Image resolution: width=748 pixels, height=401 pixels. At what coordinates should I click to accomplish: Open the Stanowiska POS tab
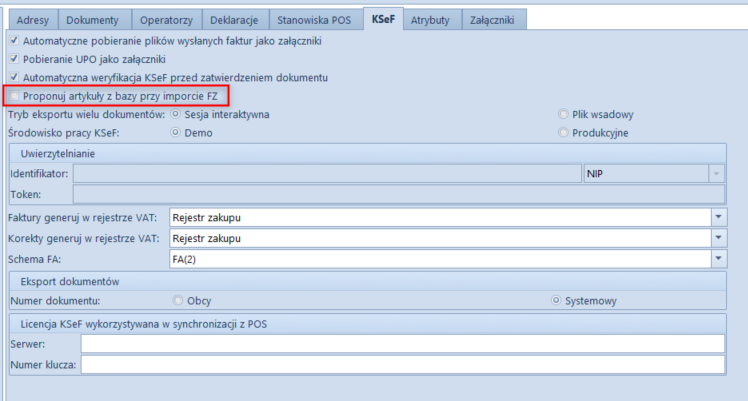tap(314, 20)
